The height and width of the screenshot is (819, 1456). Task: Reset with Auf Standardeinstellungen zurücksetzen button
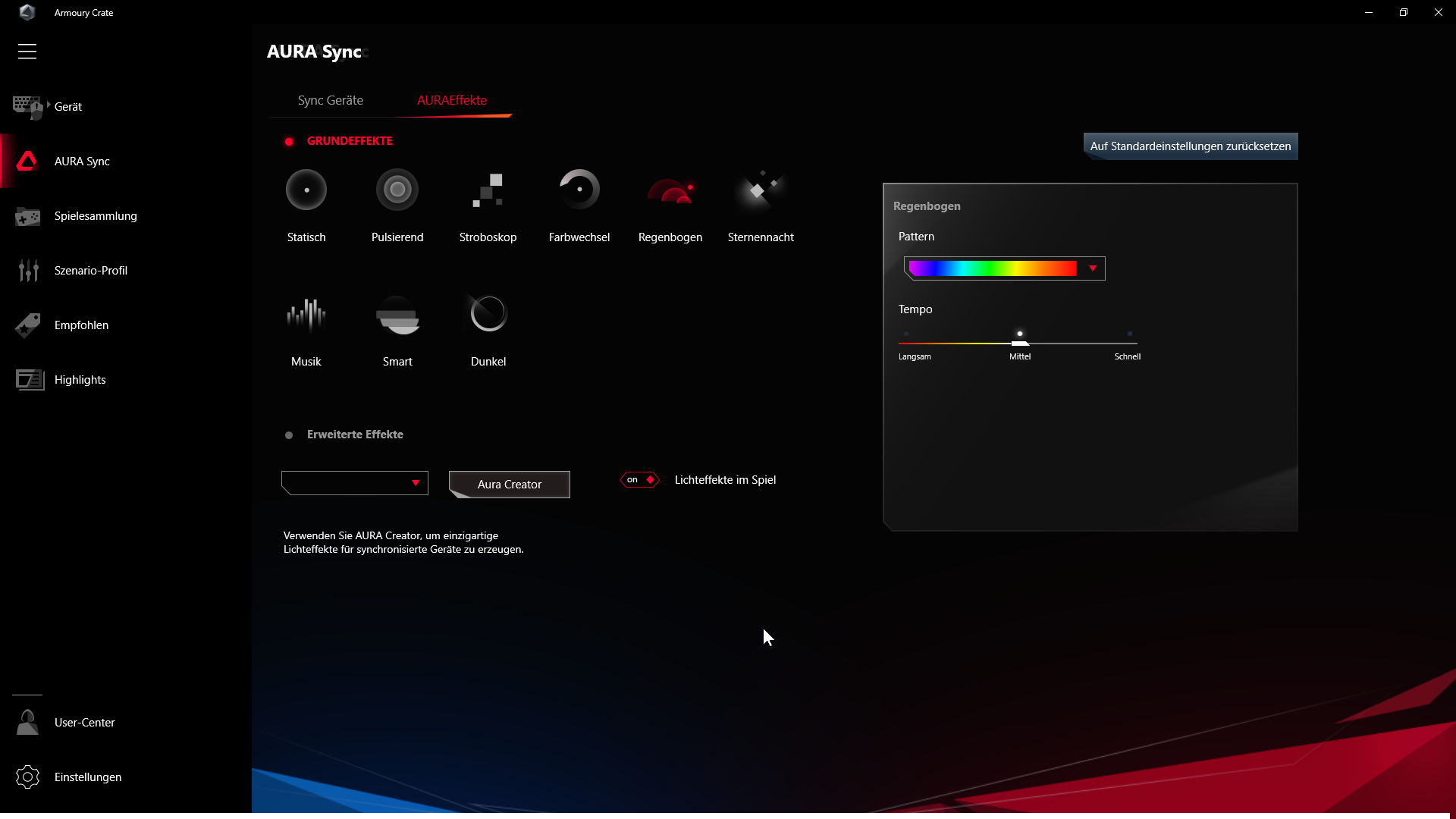point(1190,146)
